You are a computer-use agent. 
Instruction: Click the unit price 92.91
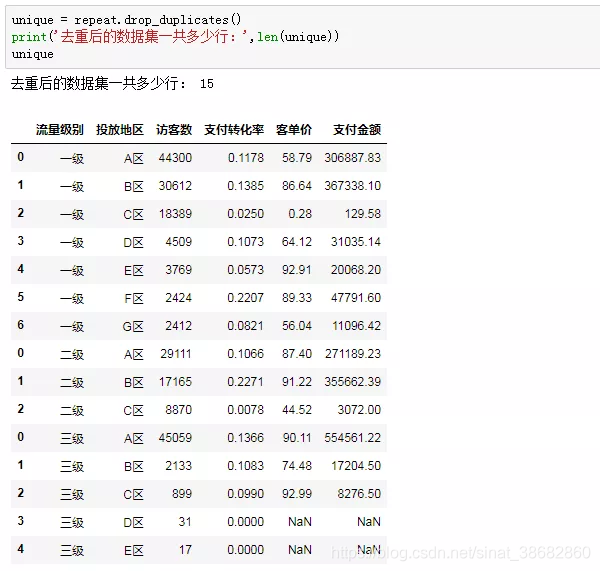297,270
